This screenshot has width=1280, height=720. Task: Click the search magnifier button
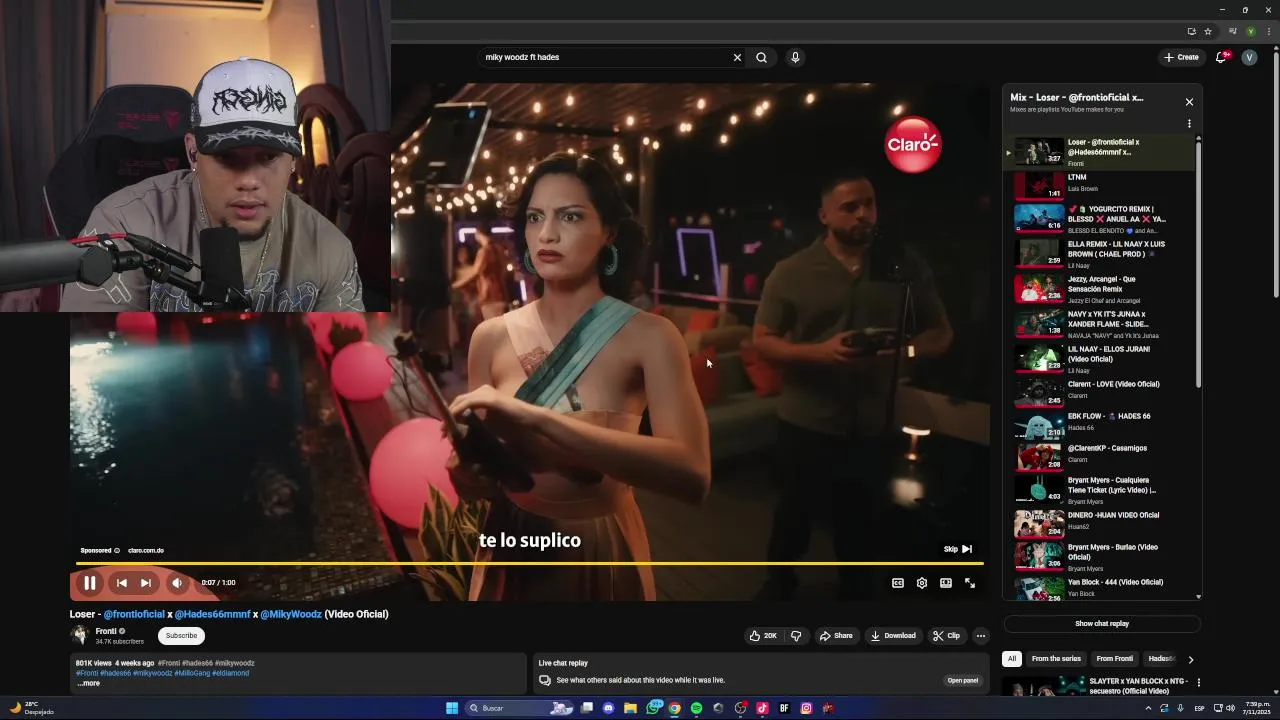coord(762,57)
